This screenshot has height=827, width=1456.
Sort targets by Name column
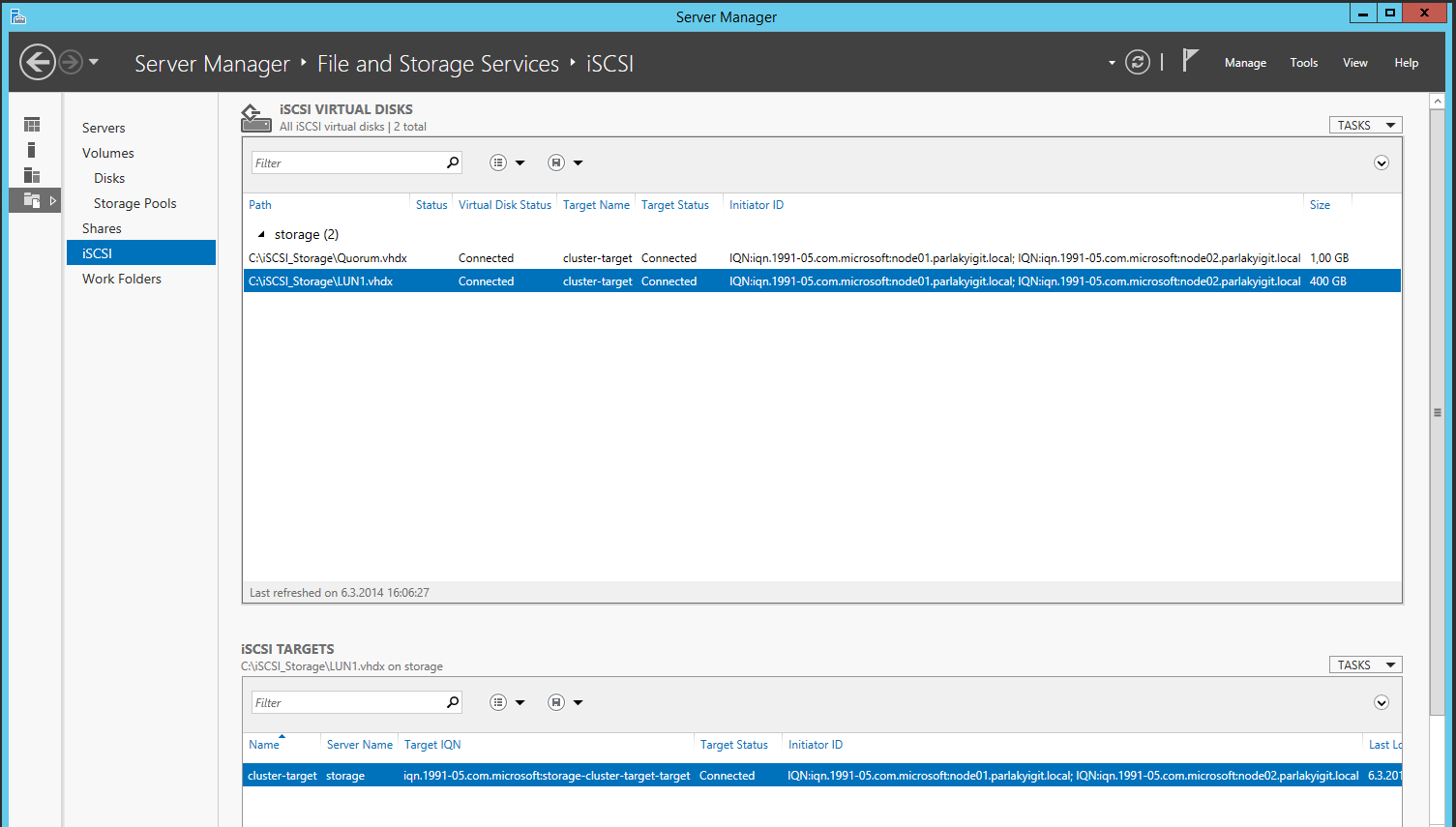[264, 745]
